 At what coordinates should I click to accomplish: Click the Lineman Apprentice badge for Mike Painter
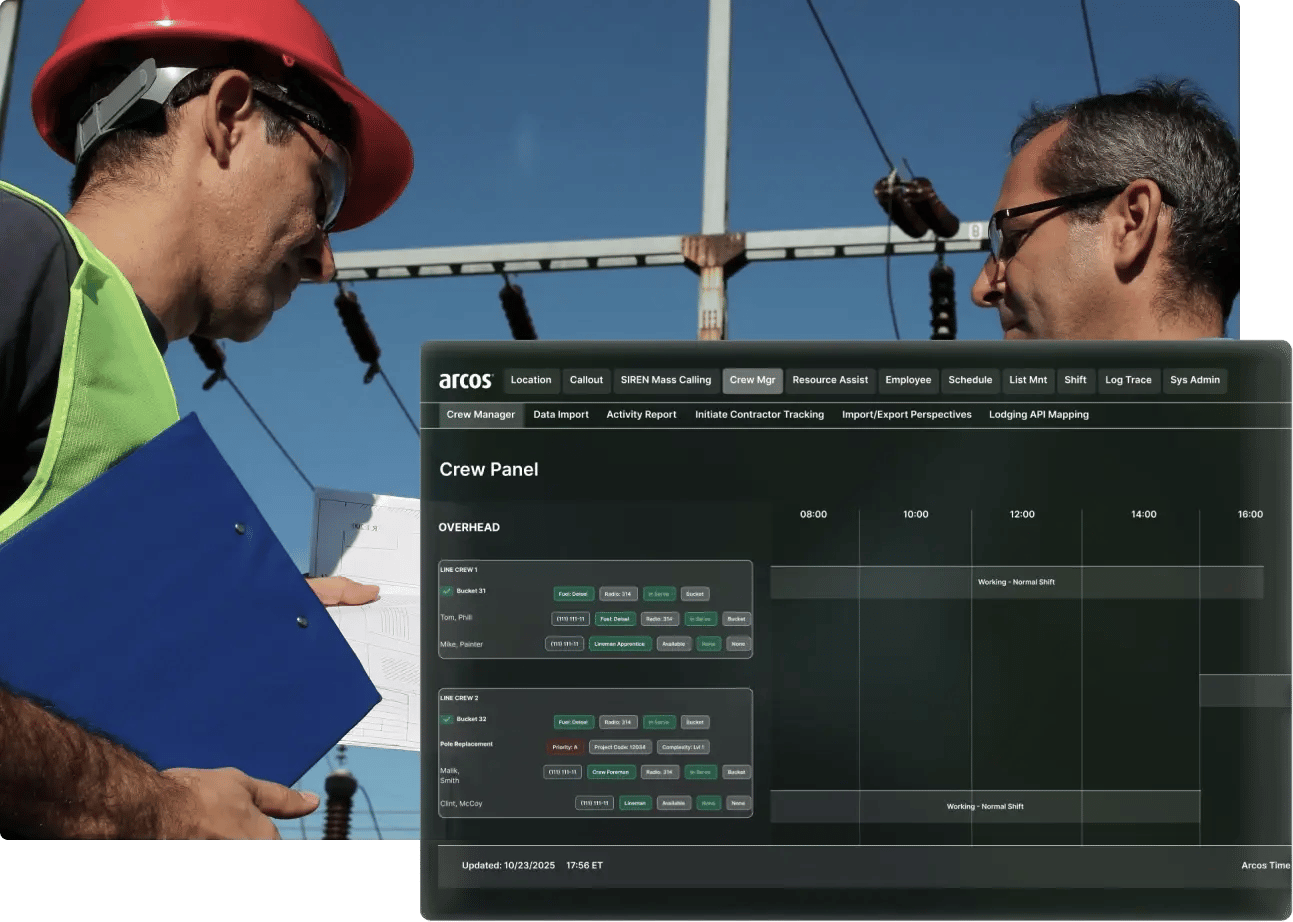(x=620, y=644)
